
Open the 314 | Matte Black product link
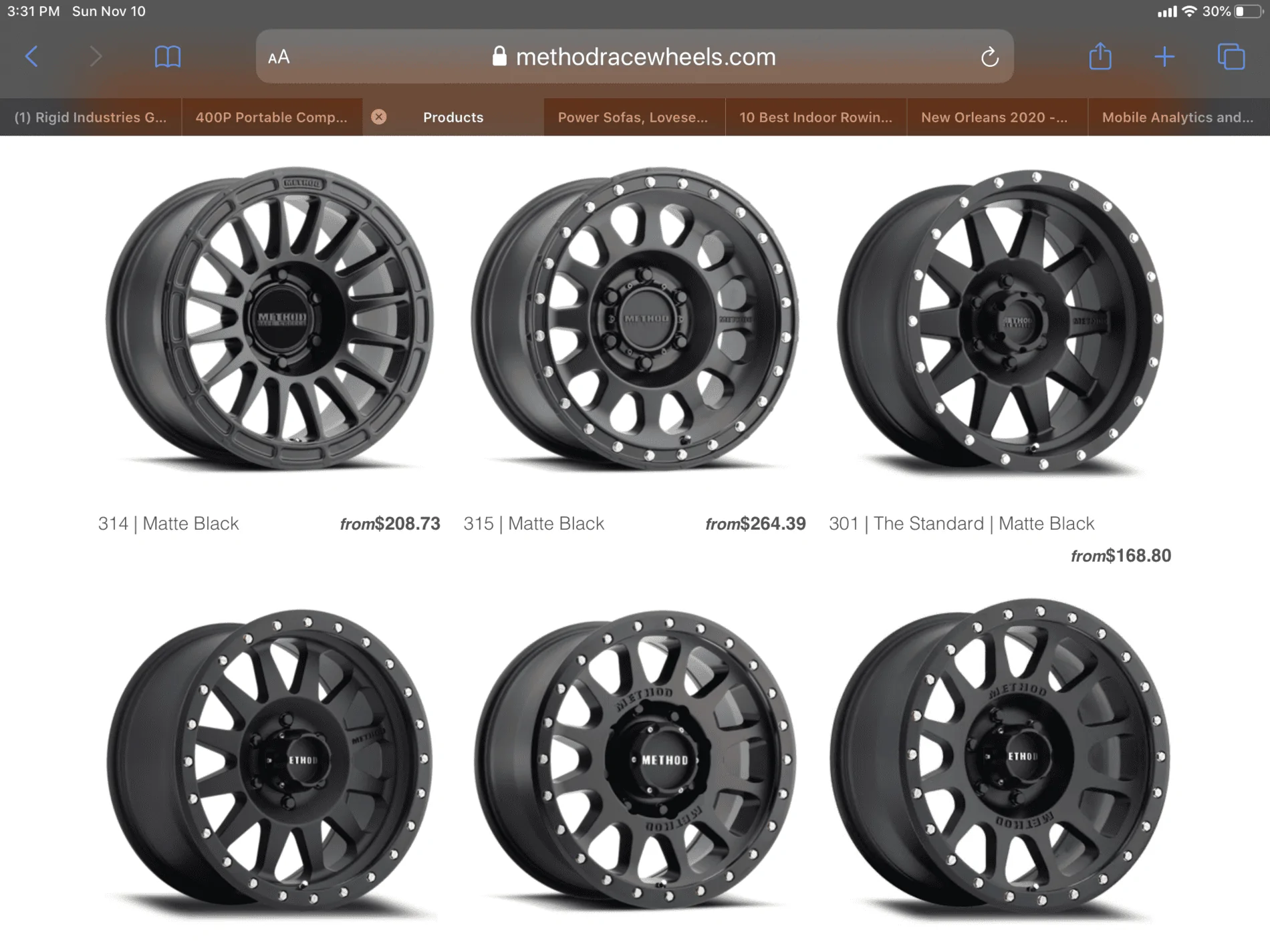168,523
